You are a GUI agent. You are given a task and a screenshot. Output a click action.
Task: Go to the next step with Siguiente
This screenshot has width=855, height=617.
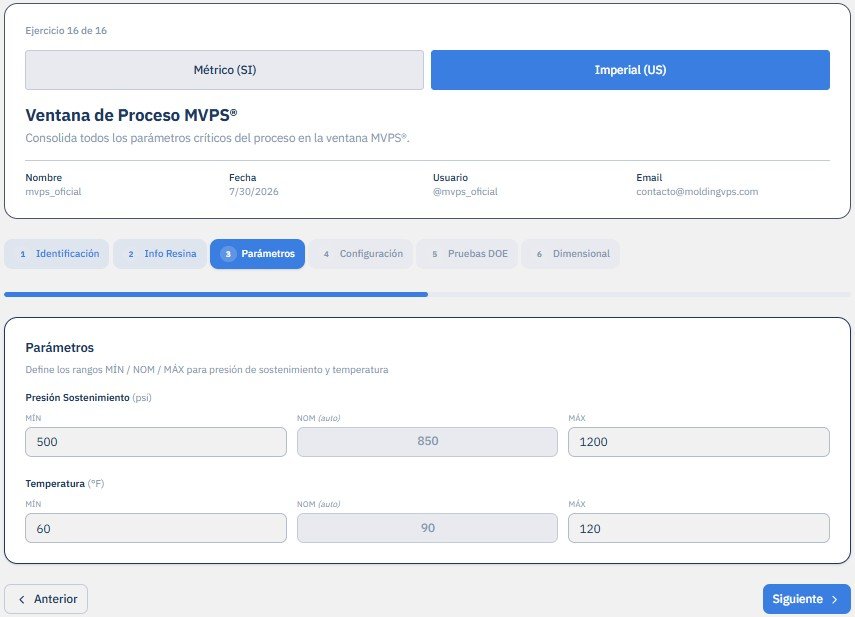806,599
